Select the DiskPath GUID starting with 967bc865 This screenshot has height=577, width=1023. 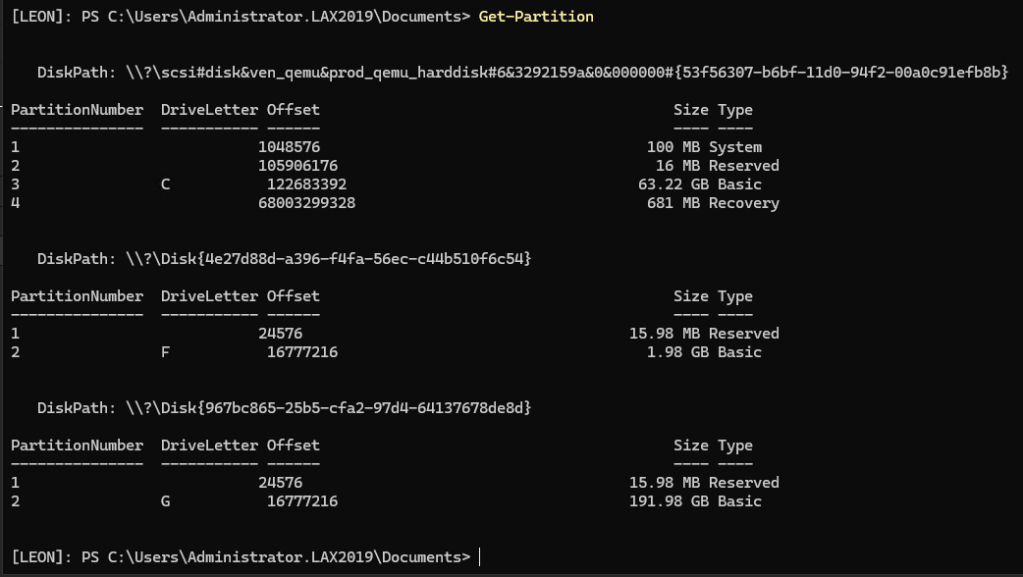coord(364,408)
